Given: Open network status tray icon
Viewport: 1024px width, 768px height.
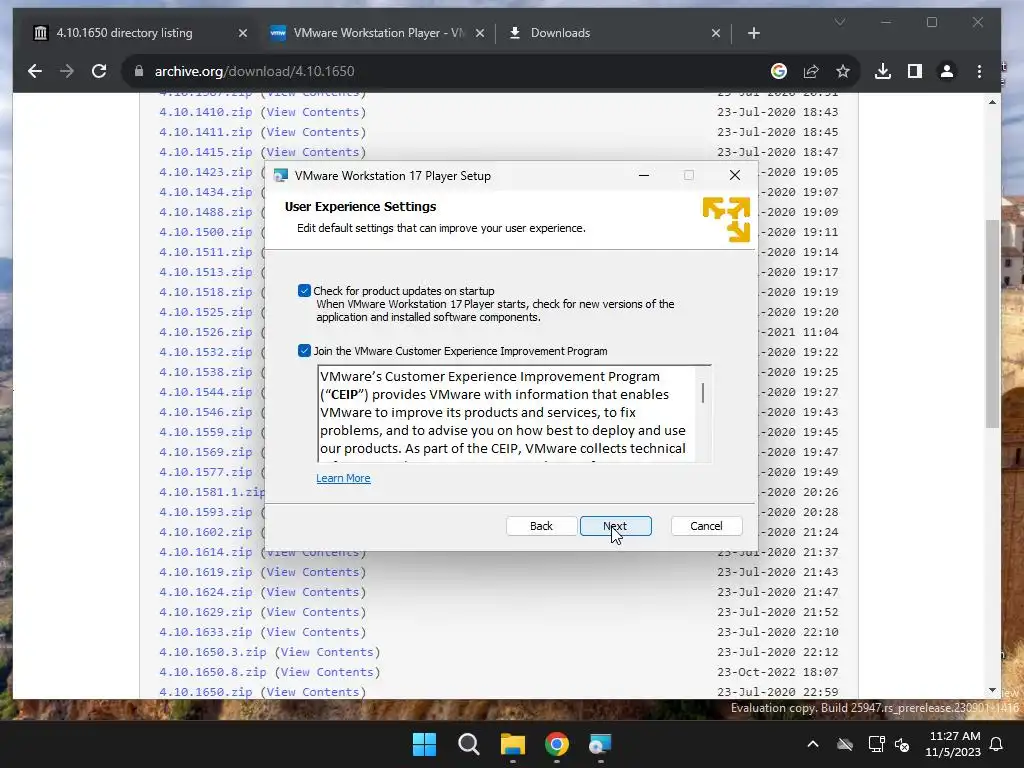Looking at the screenshot, I should point(876,744).
